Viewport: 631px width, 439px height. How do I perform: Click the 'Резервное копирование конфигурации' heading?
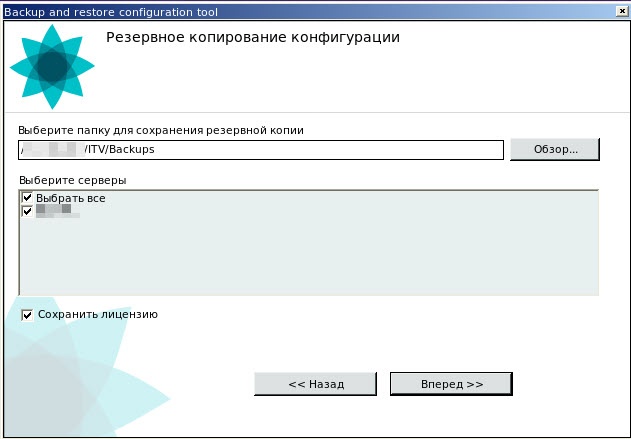252,38
